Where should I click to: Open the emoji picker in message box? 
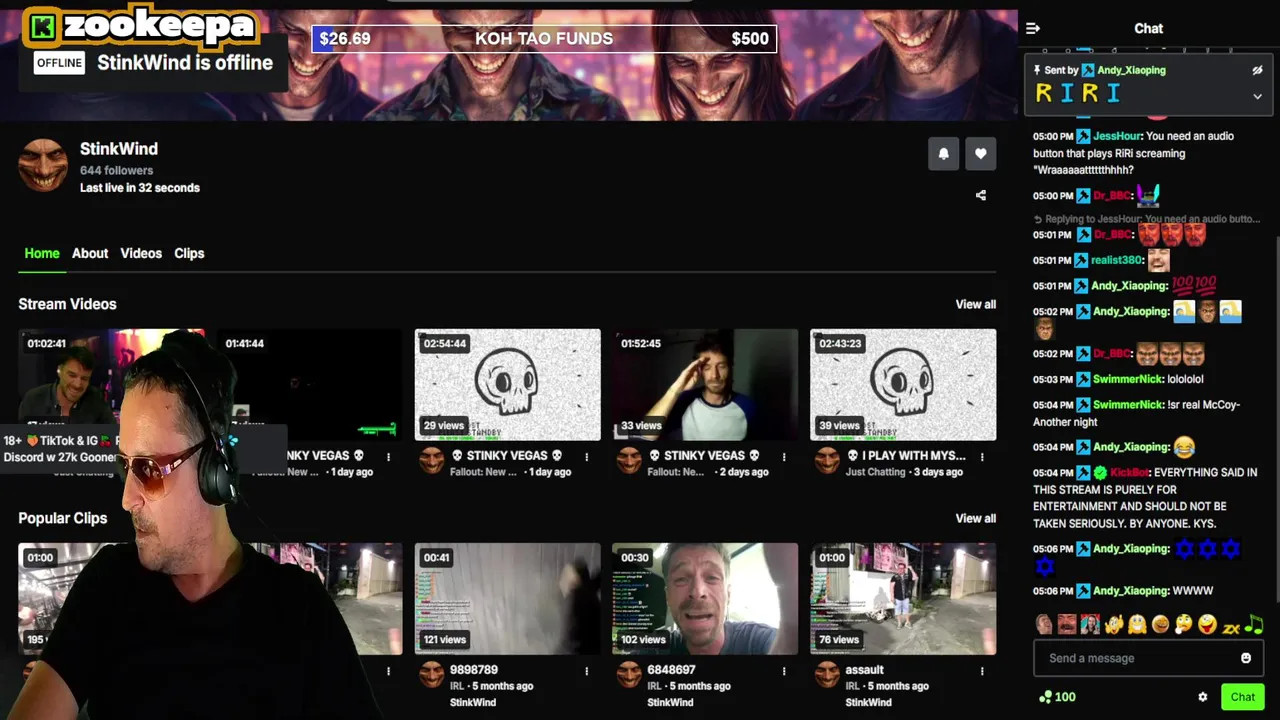(x=1246, y=658)
